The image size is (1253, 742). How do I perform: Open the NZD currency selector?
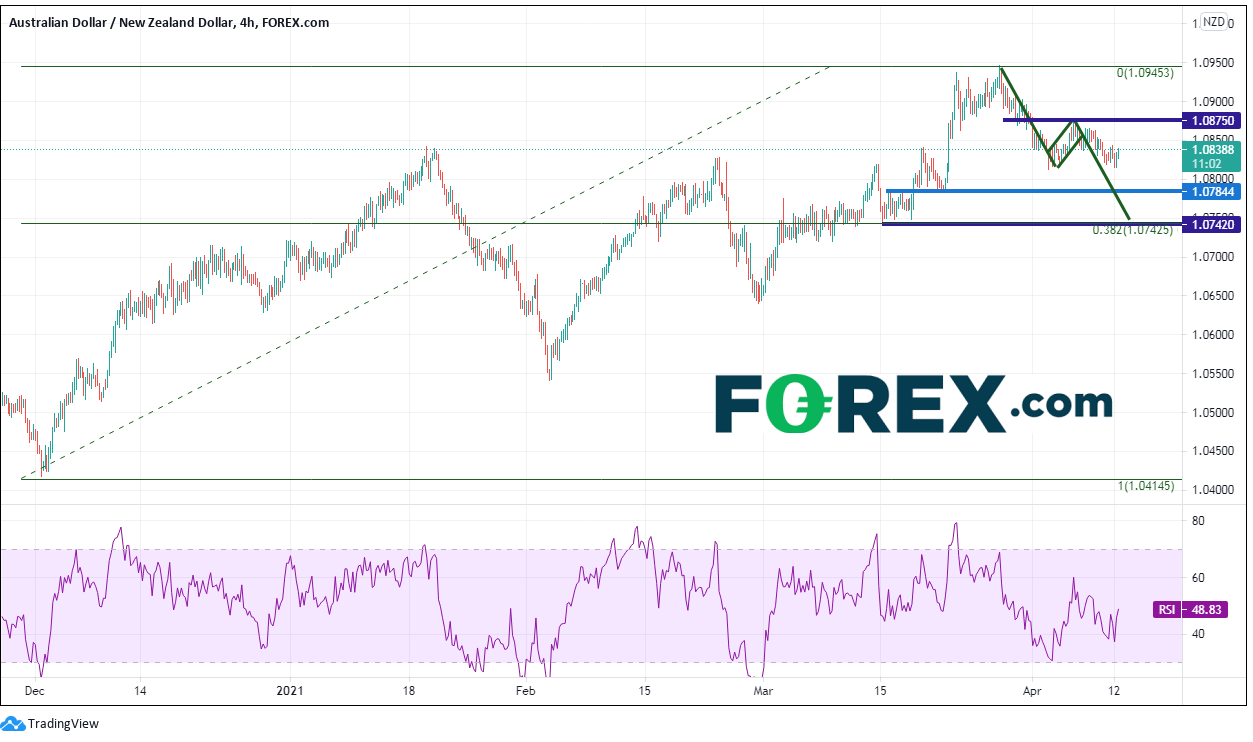click(1214, 21)
